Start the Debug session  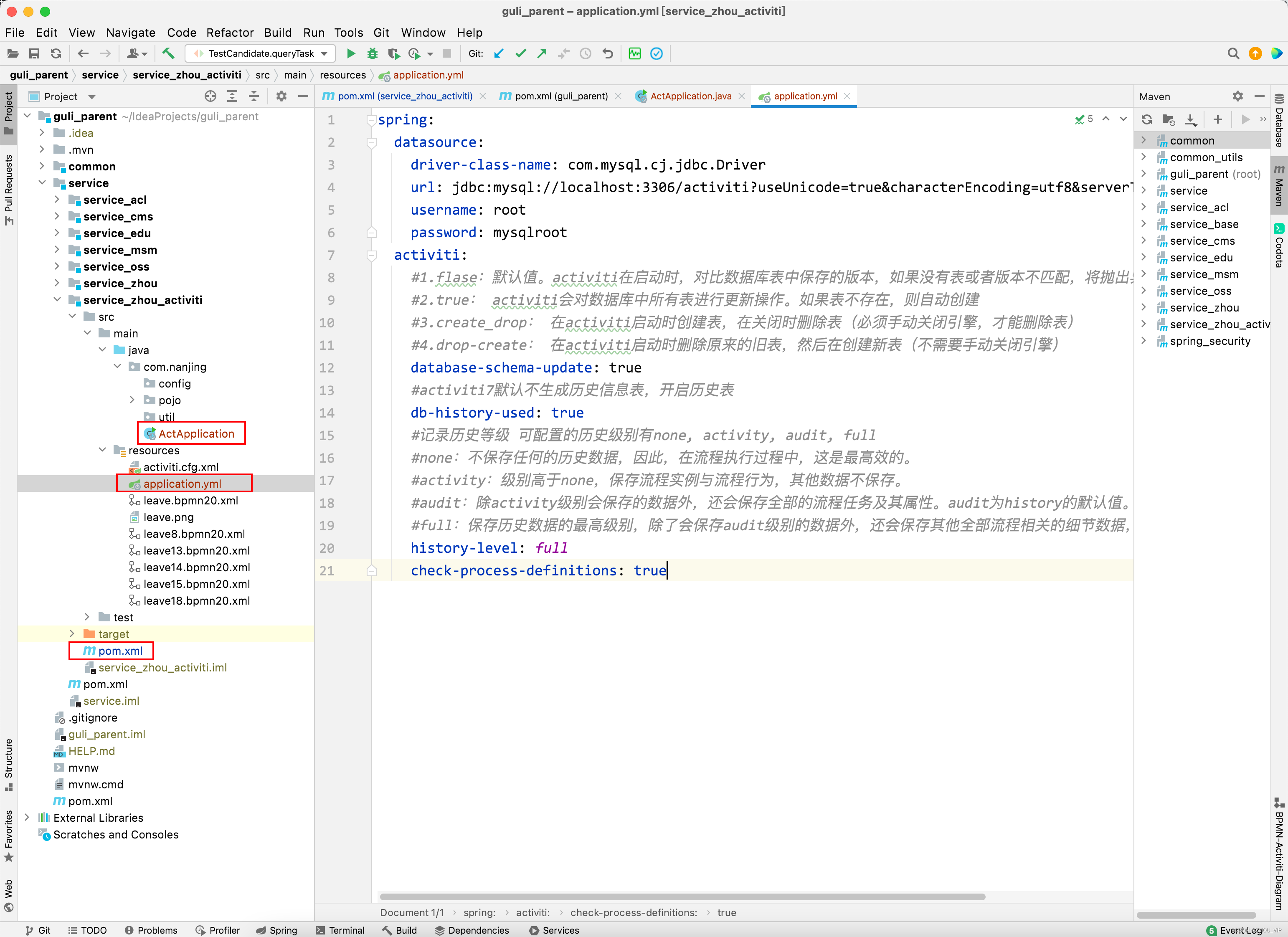[373, 53]
